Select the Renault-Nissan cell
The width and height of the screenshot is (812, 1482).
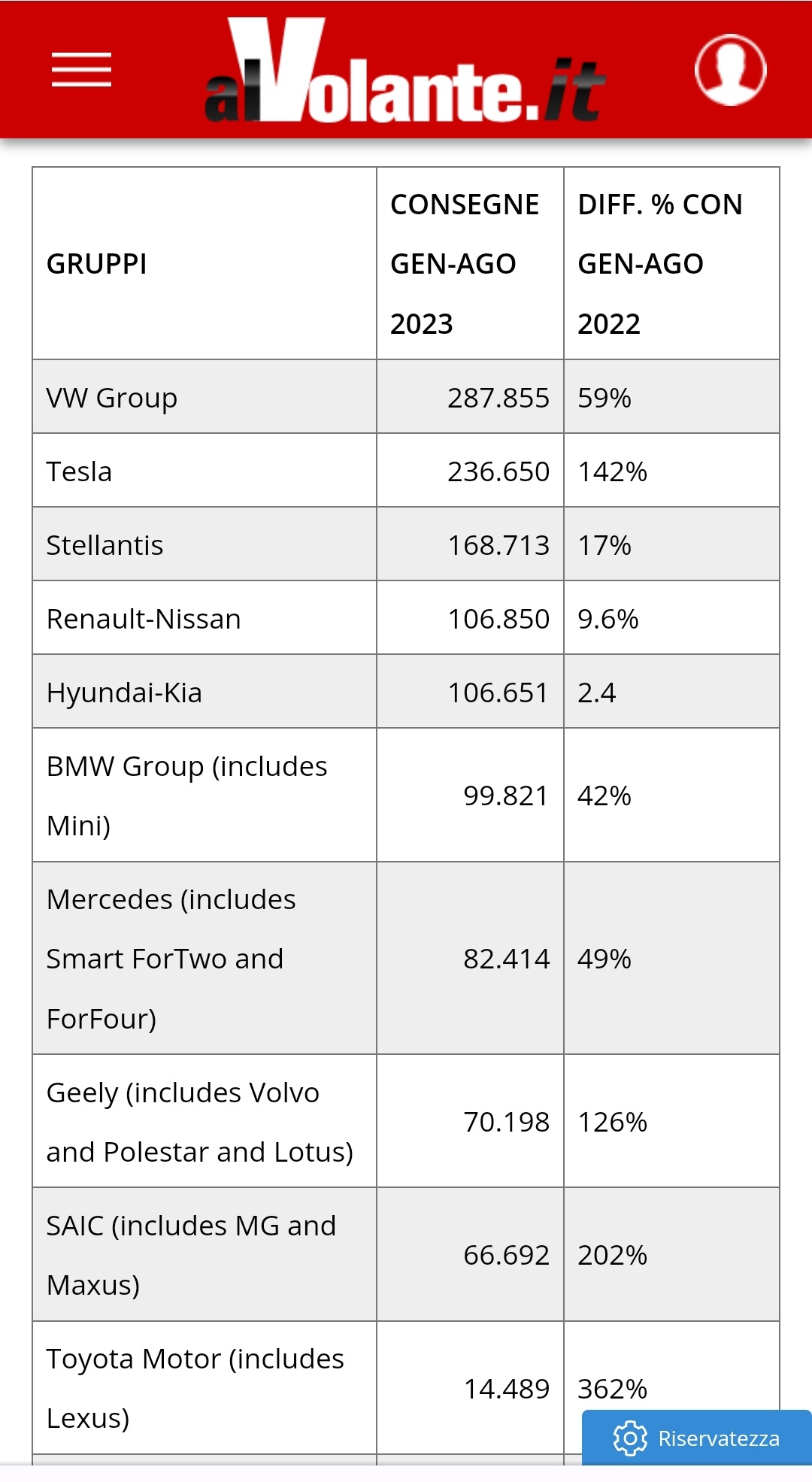[x=205, y=618]
